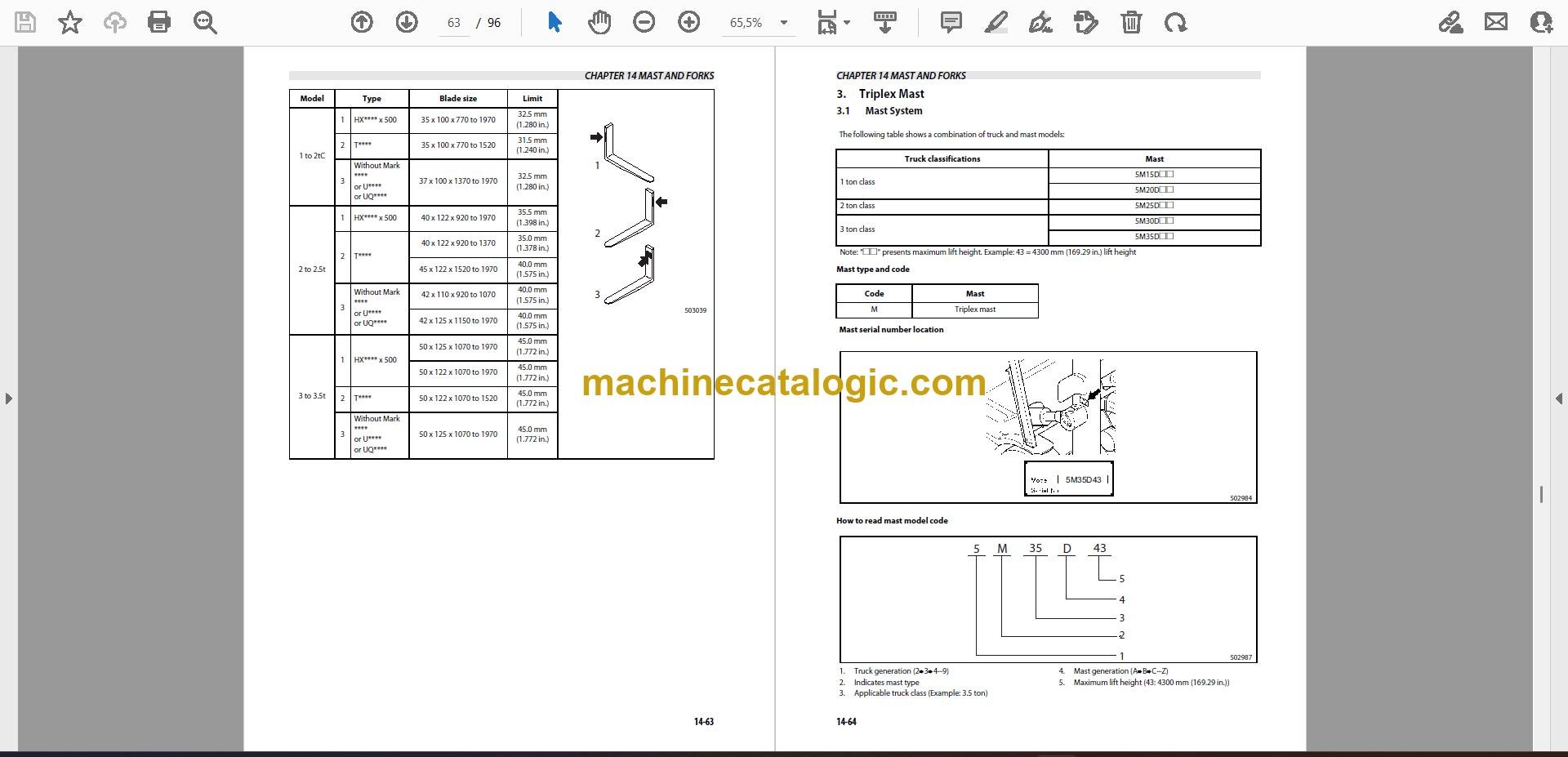Open page fit options dropdown
Image resolution: width=1568 pixels, height=757 pixels.
(834, 22)
